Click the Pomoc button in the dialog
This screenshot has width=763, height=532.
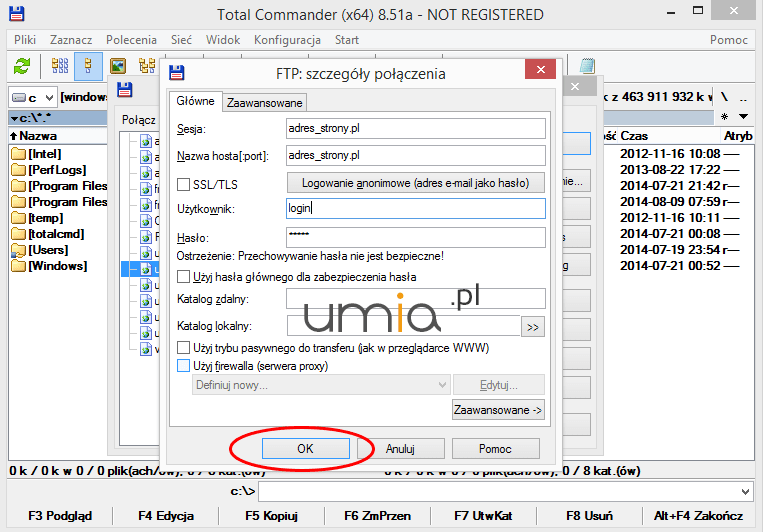tap(495, 448)
